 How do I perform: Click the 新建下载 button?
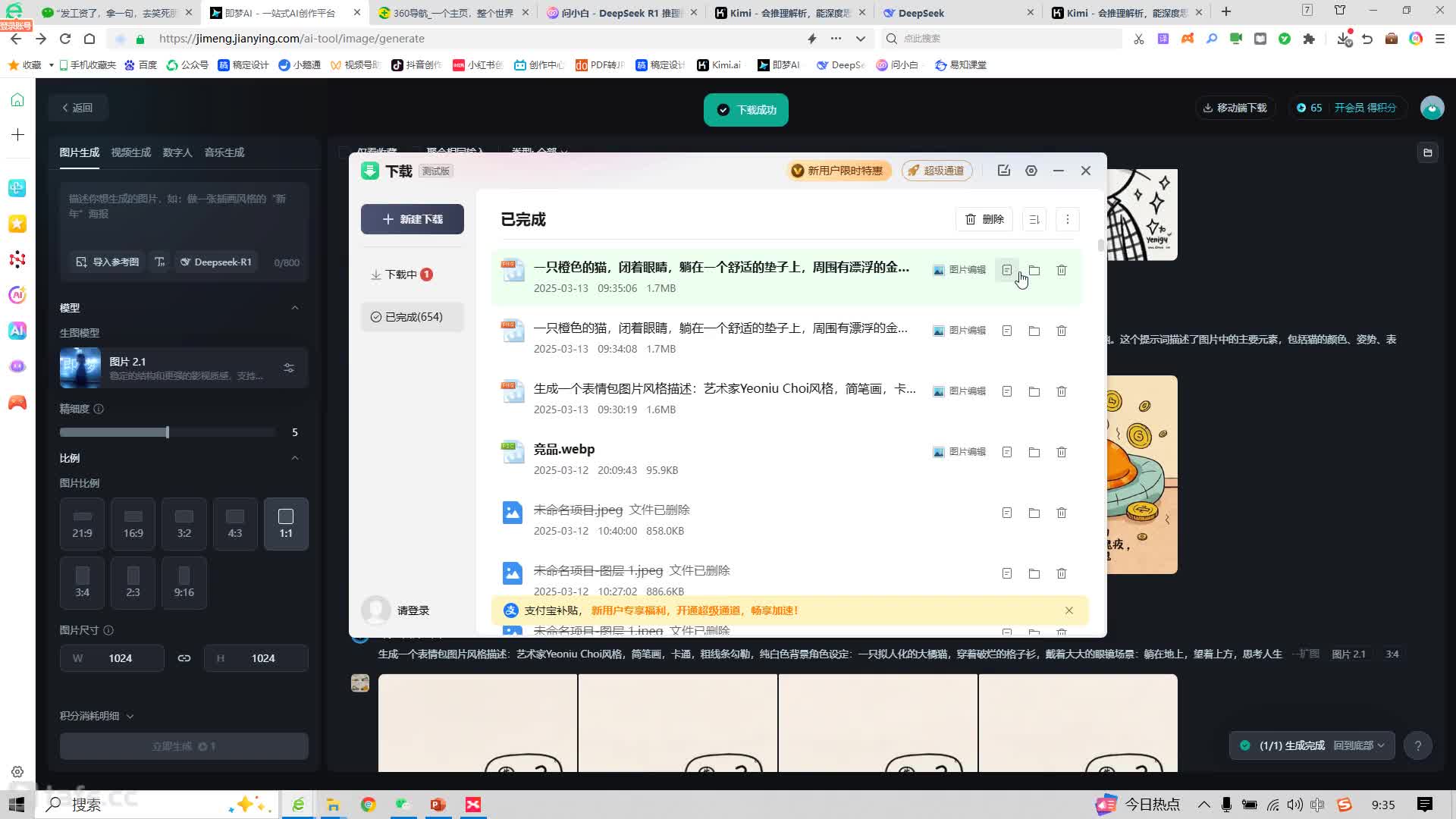[412, 219]
